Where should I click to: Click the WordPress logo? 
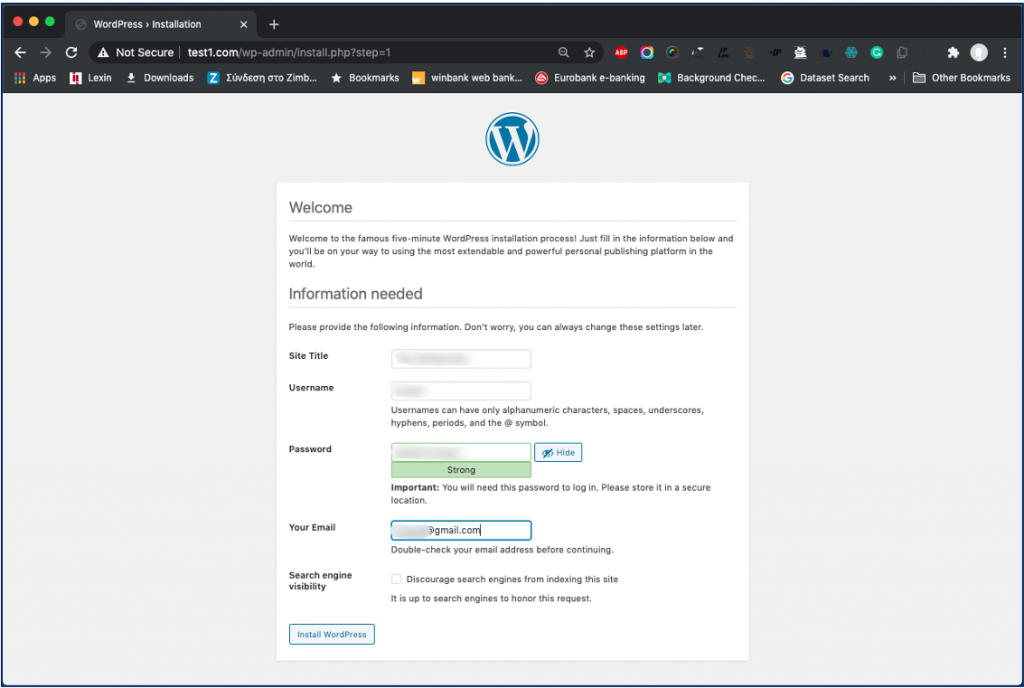[x=512, y=138]
